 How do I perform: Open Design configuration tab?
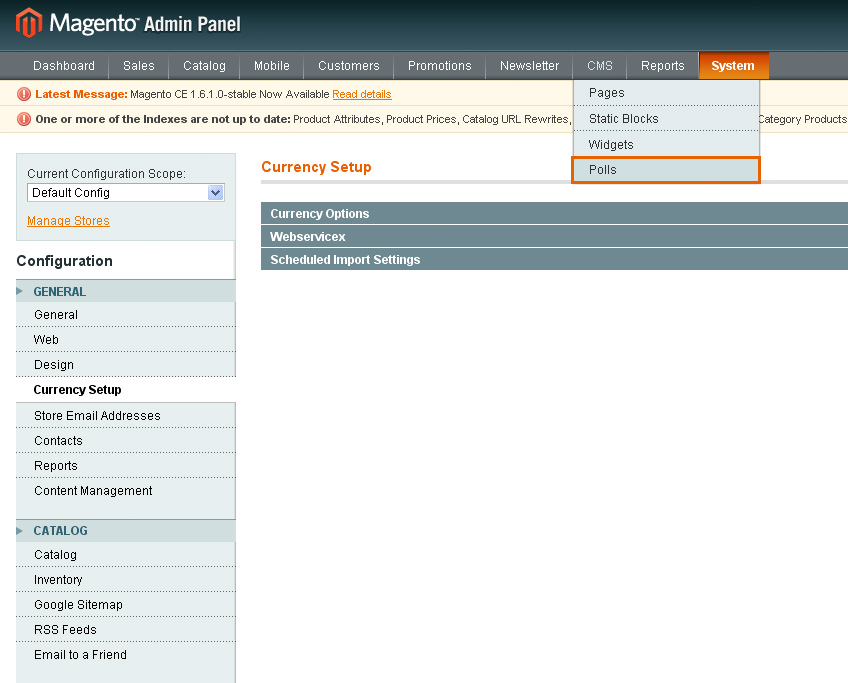(126, 364)
